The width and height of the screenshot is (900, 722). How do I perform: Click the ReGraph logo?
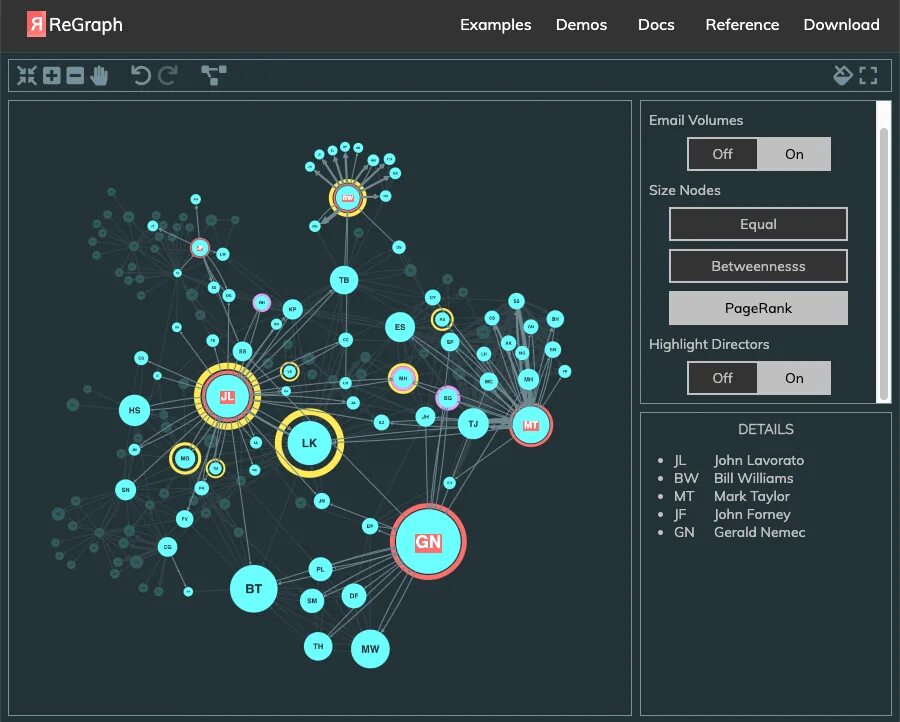tap(75, 25)
